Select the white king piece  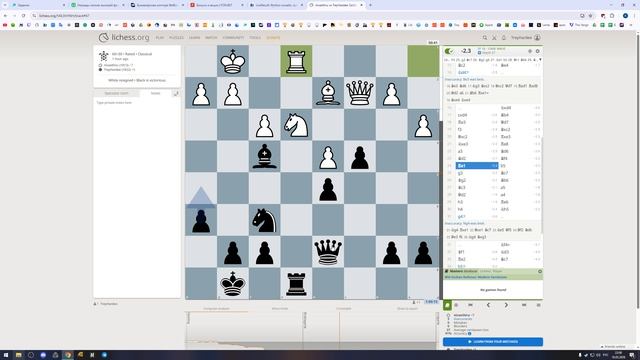(x=233, y=61)
